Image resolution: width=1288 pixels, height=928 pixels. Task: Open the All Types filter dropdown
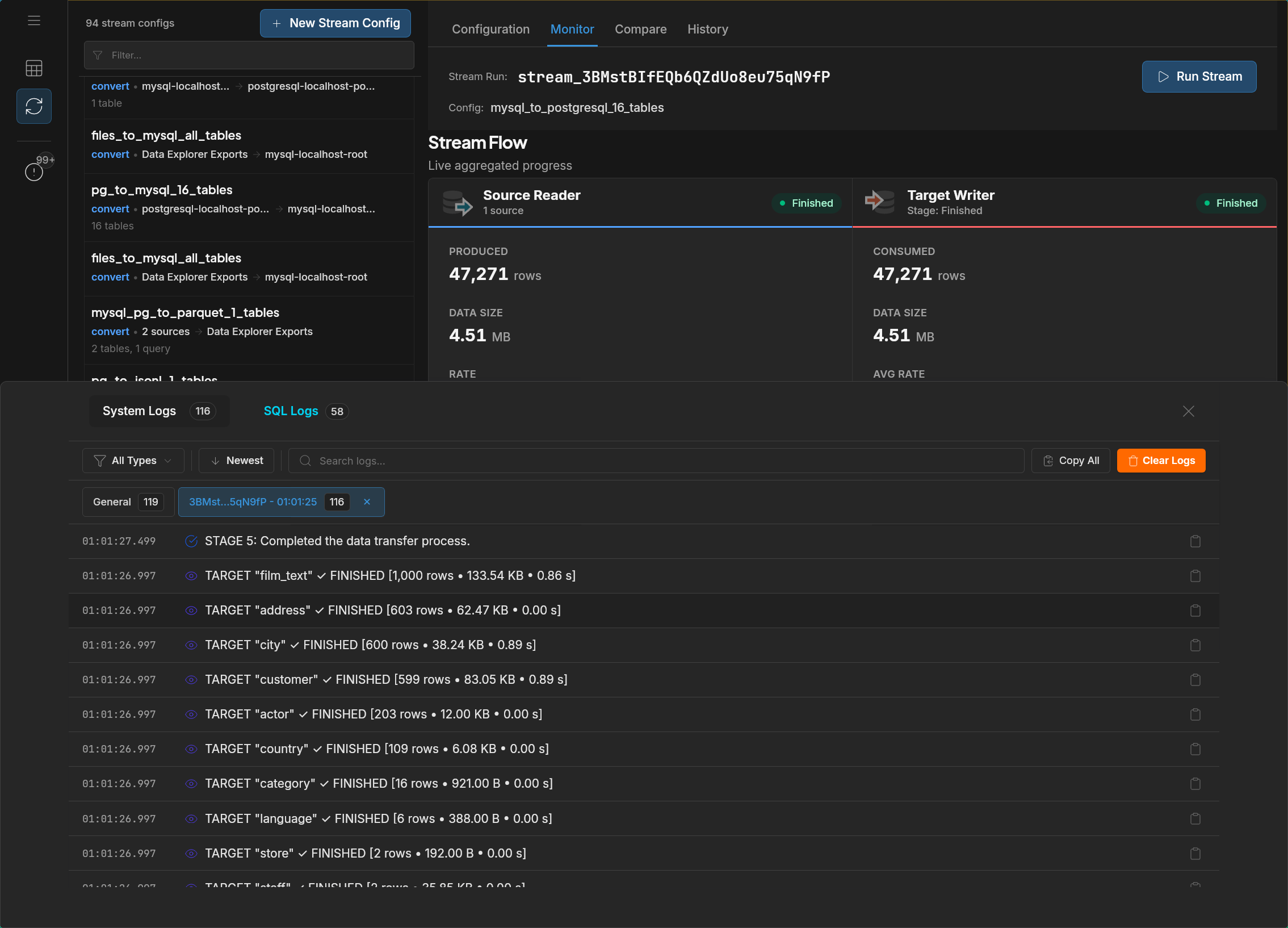click(x=133, y=460)
